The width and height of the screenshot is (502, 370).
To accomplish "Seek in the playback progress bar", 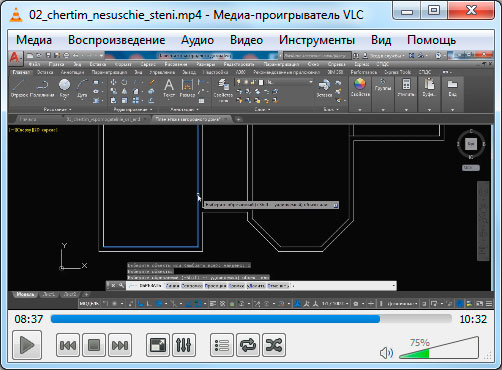I will pos(251,319).
